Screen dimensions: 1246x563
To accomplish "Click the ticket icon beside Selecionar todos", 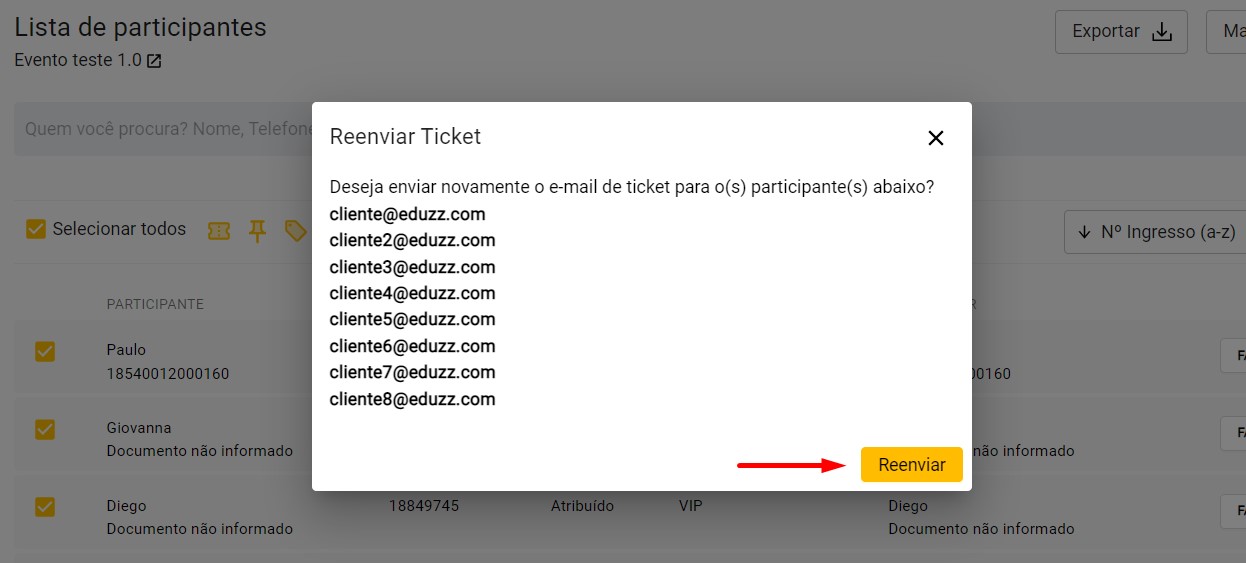I will pyautogui.click(x=219, y=231).
